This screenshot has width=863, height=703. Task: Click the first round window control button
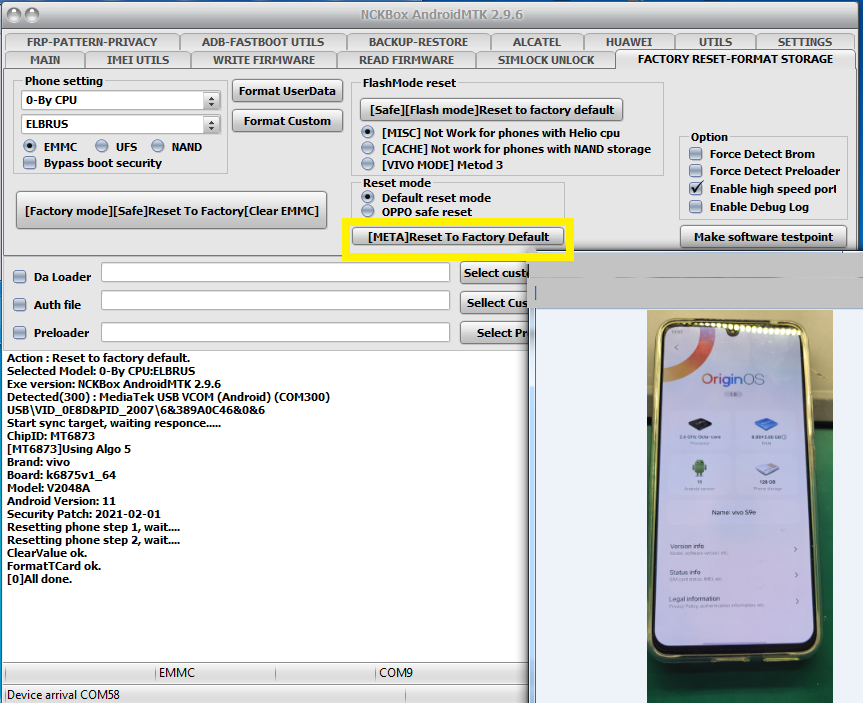[14, 15]
